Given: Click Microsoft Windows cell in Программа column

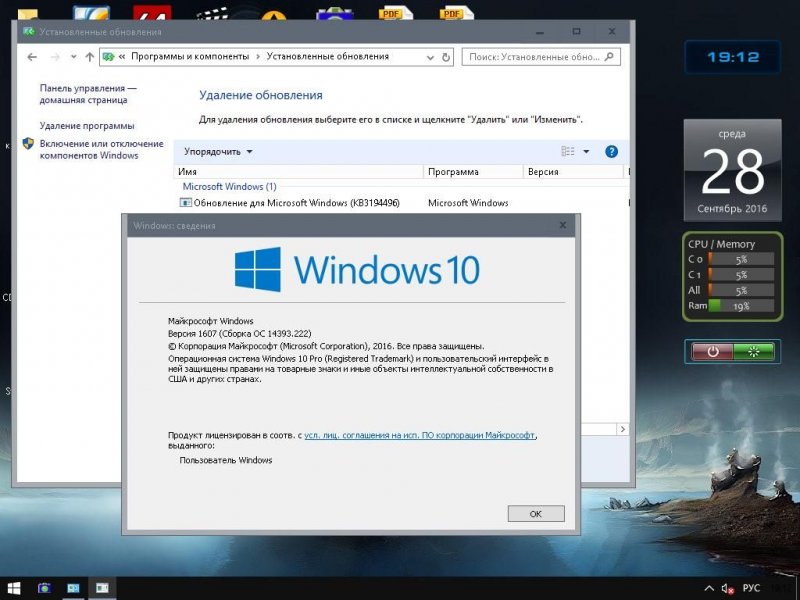Looking at the screenshot, I should pyautogui.click(x=468, y=203).
